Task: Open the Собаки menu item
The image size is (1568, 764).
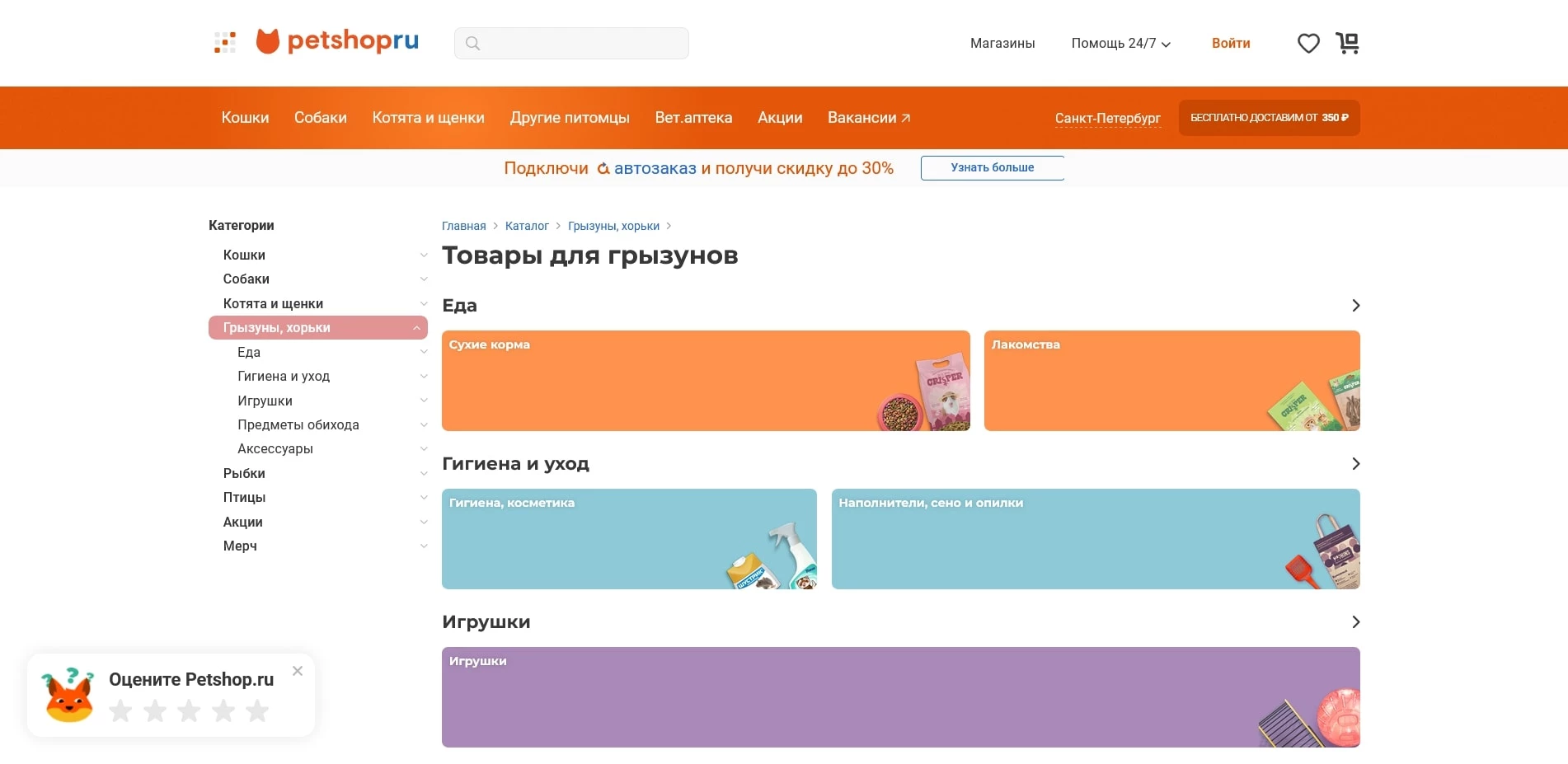Action: click(320, 117)
